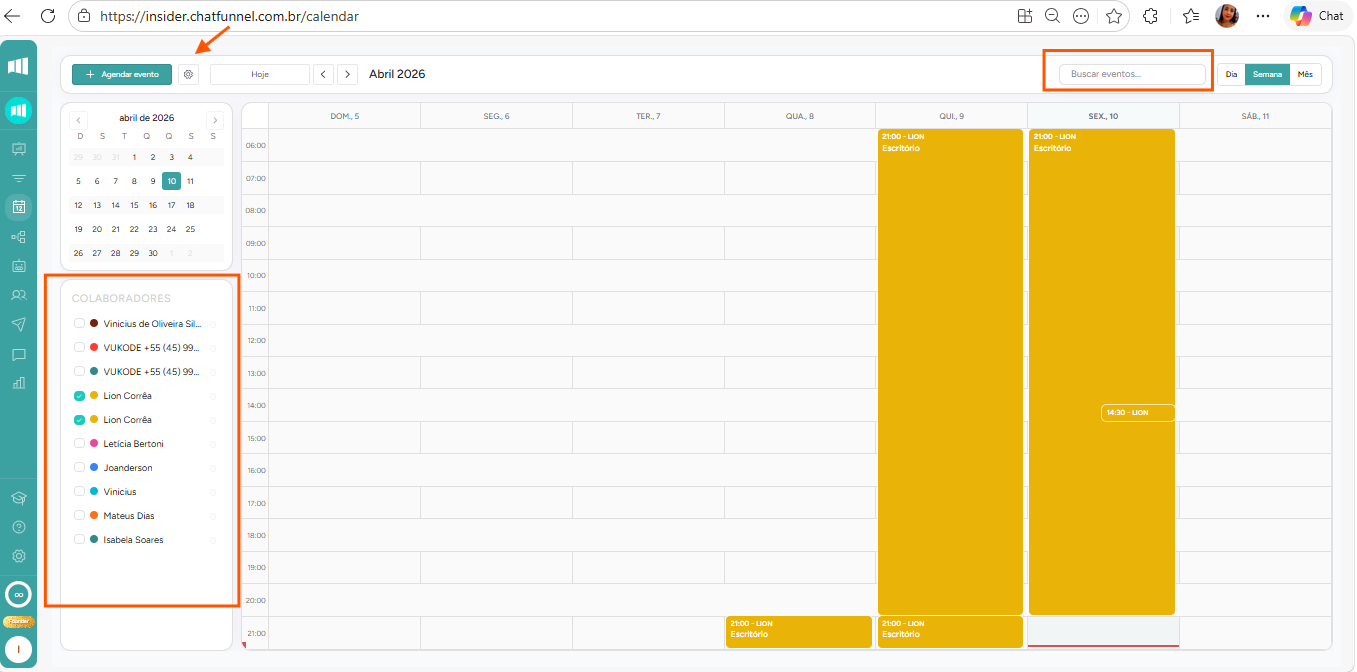Open the workflow automation icon in sidebar
This screenshot has height=672, width=1357.
click(18, 237)
